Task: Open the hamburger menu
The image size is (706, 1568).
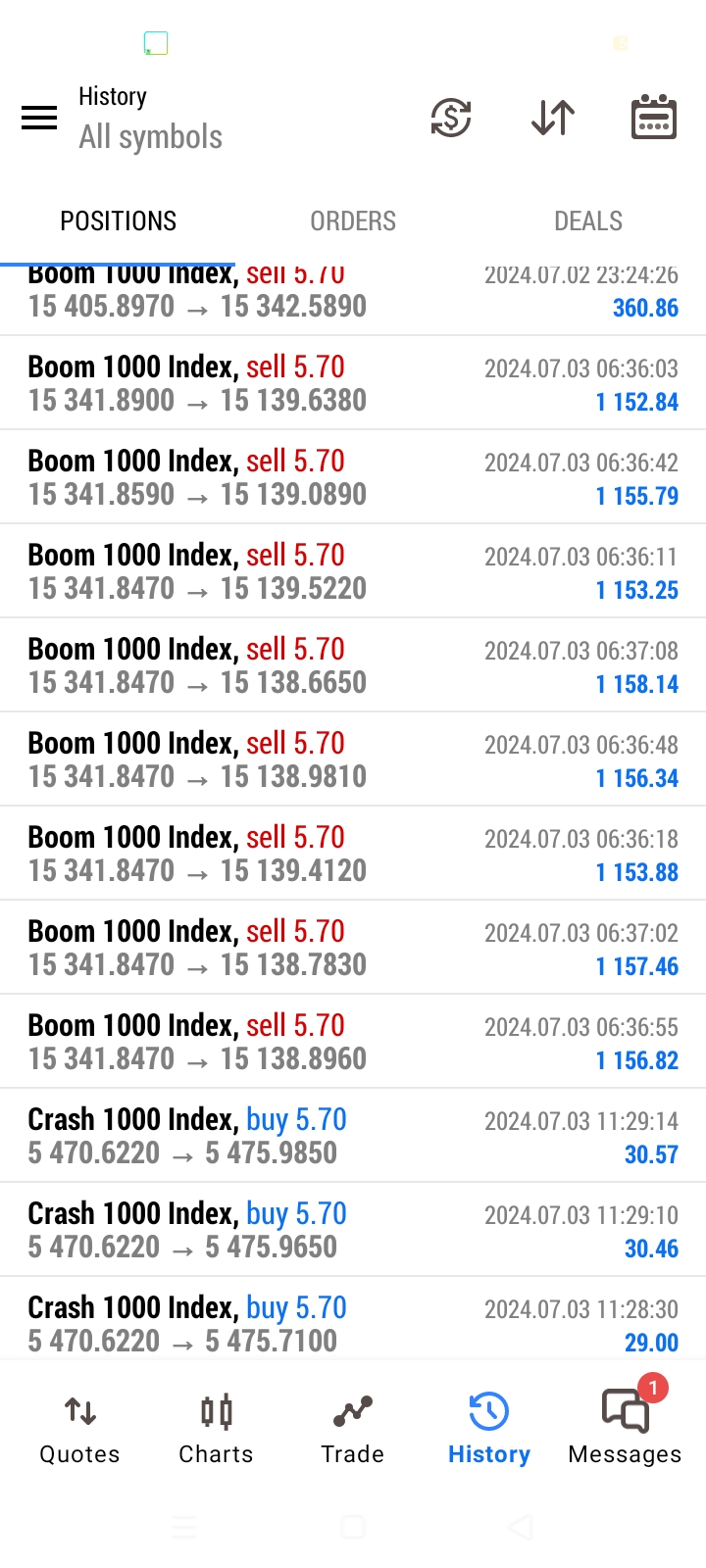Action: (39, 119)
